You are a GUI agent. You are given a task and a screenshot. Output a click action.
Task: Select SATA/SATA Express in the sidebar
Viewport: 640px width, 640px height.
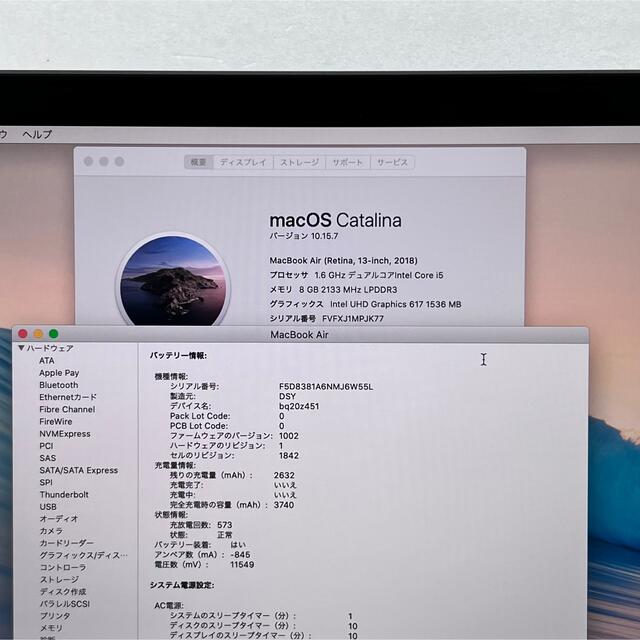coord(78,471)
